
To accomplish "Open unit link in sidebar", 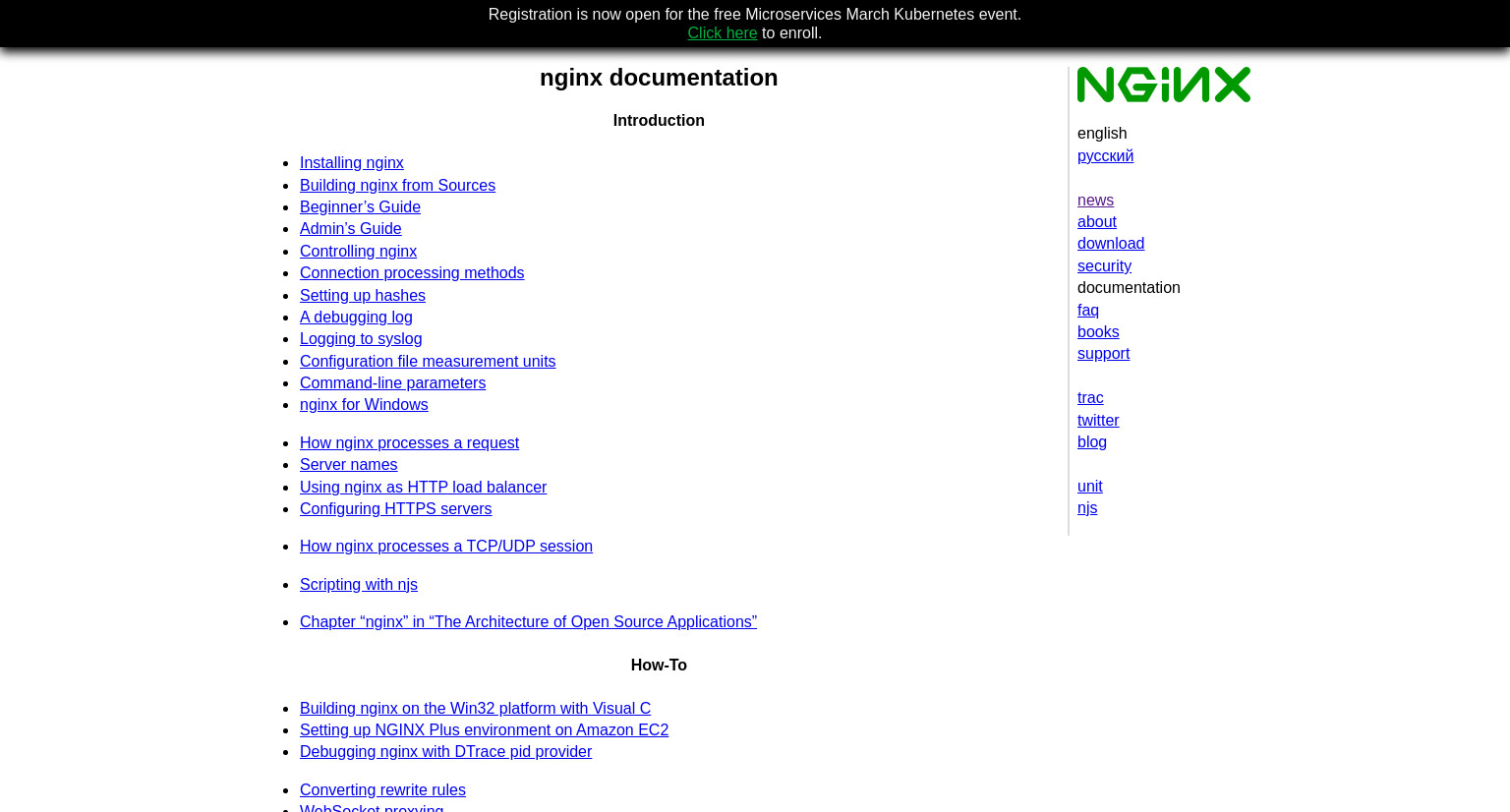I will pyautogui.click(x=1089, y=487).
